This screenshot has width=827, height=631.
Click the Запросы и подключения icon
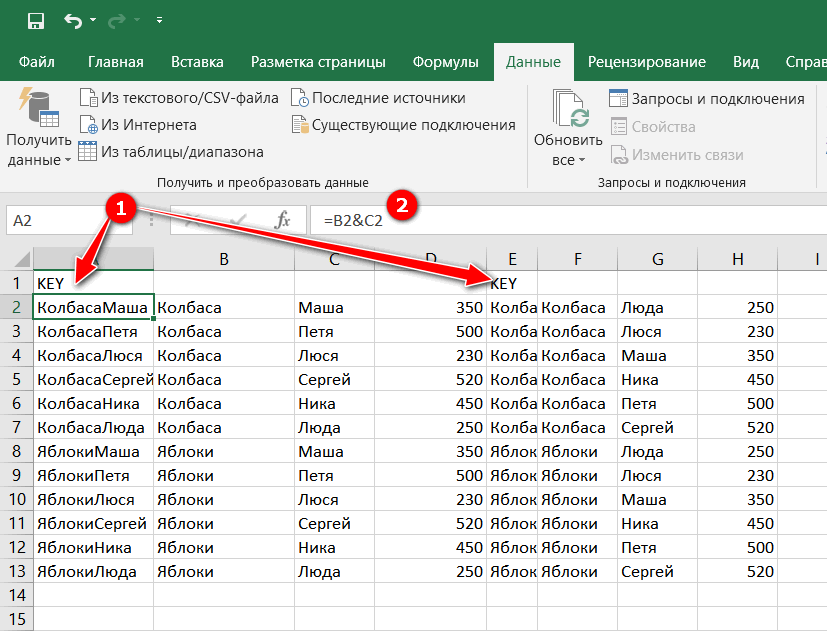[618, 98]
